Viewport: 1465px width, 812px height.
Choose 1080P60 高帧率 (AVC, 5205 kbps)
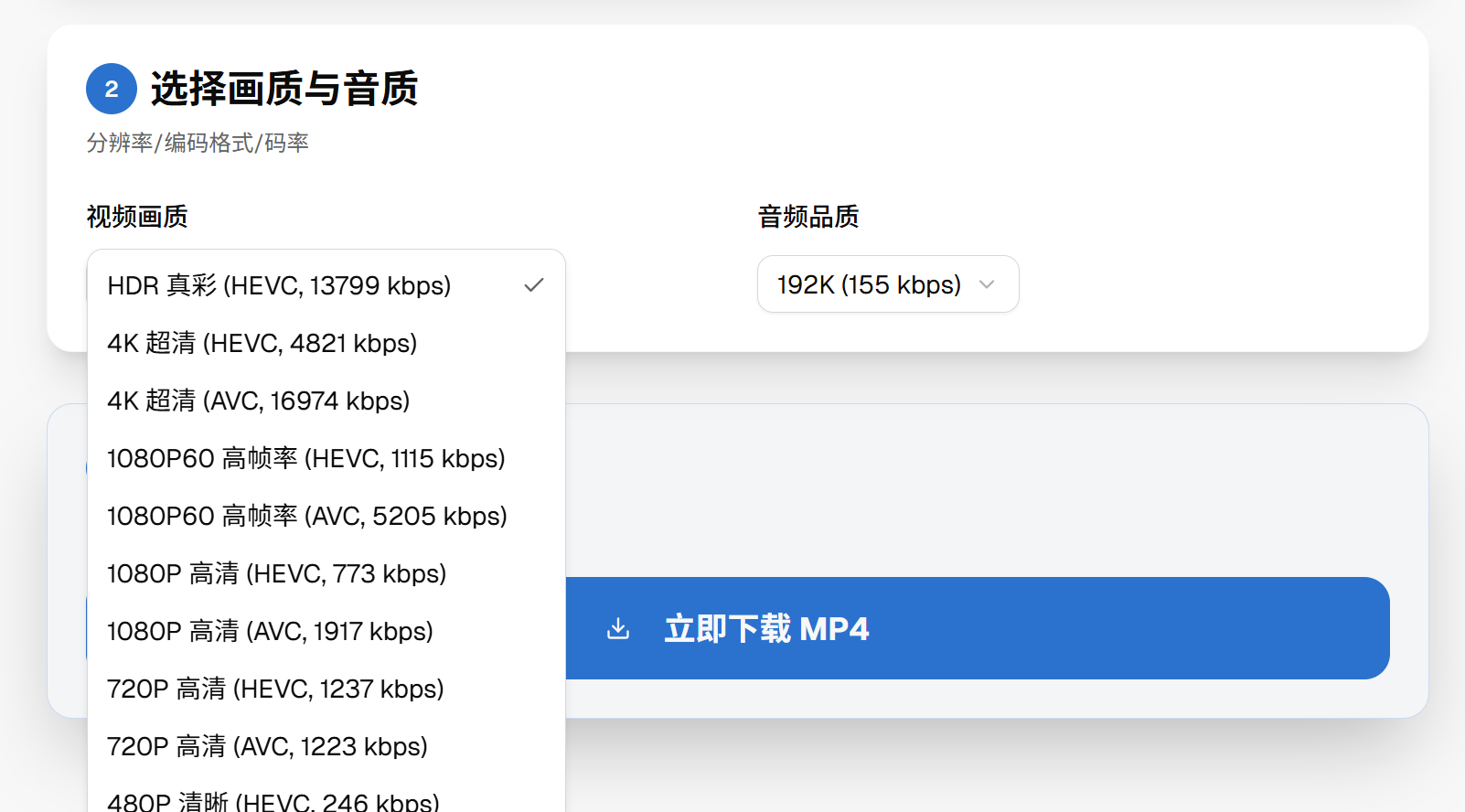[x=307, y=517]
